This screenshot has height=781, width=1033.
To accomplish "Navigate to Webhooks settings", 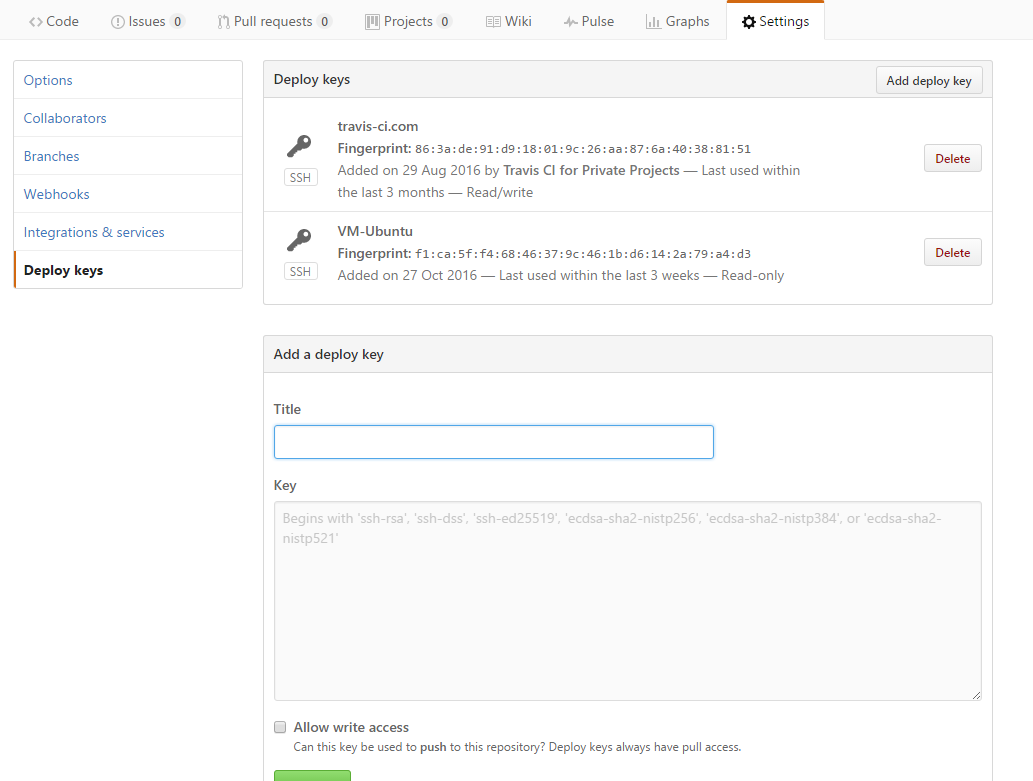I will point(57,194).
